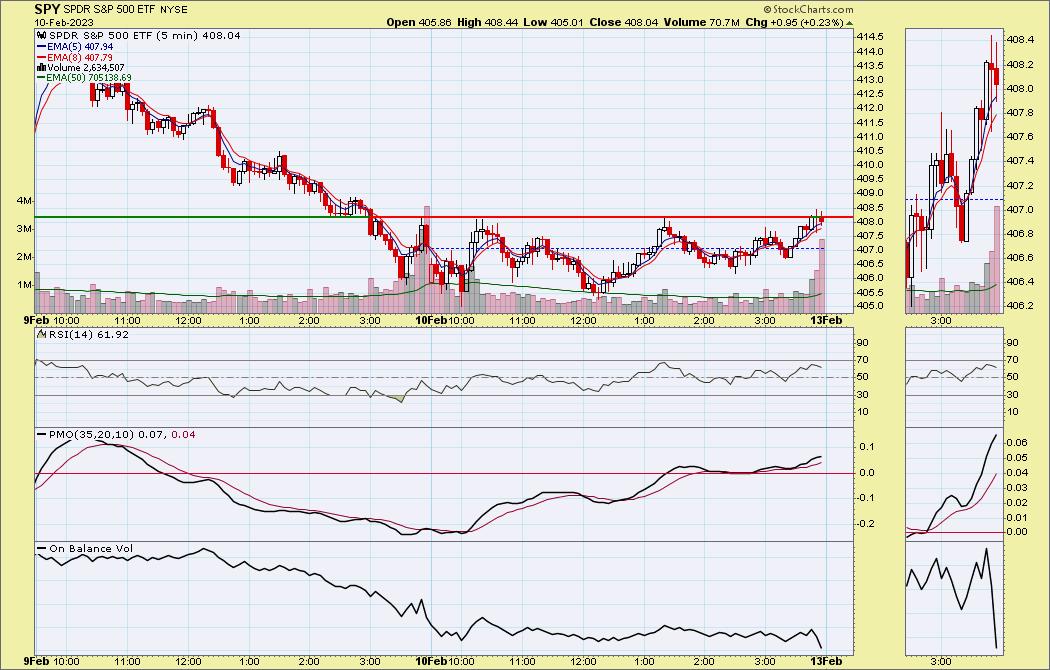Click the 414.5 price axis label
The height and width of the screenshot is (670, 1050).
tap(871, 37)
